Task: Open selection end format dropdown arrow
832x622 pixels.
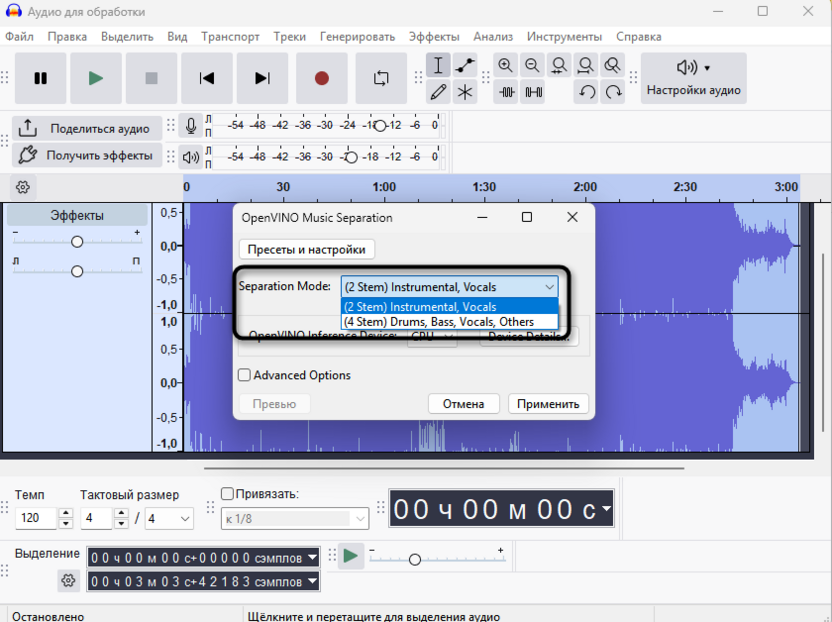Action: (313, 581)
